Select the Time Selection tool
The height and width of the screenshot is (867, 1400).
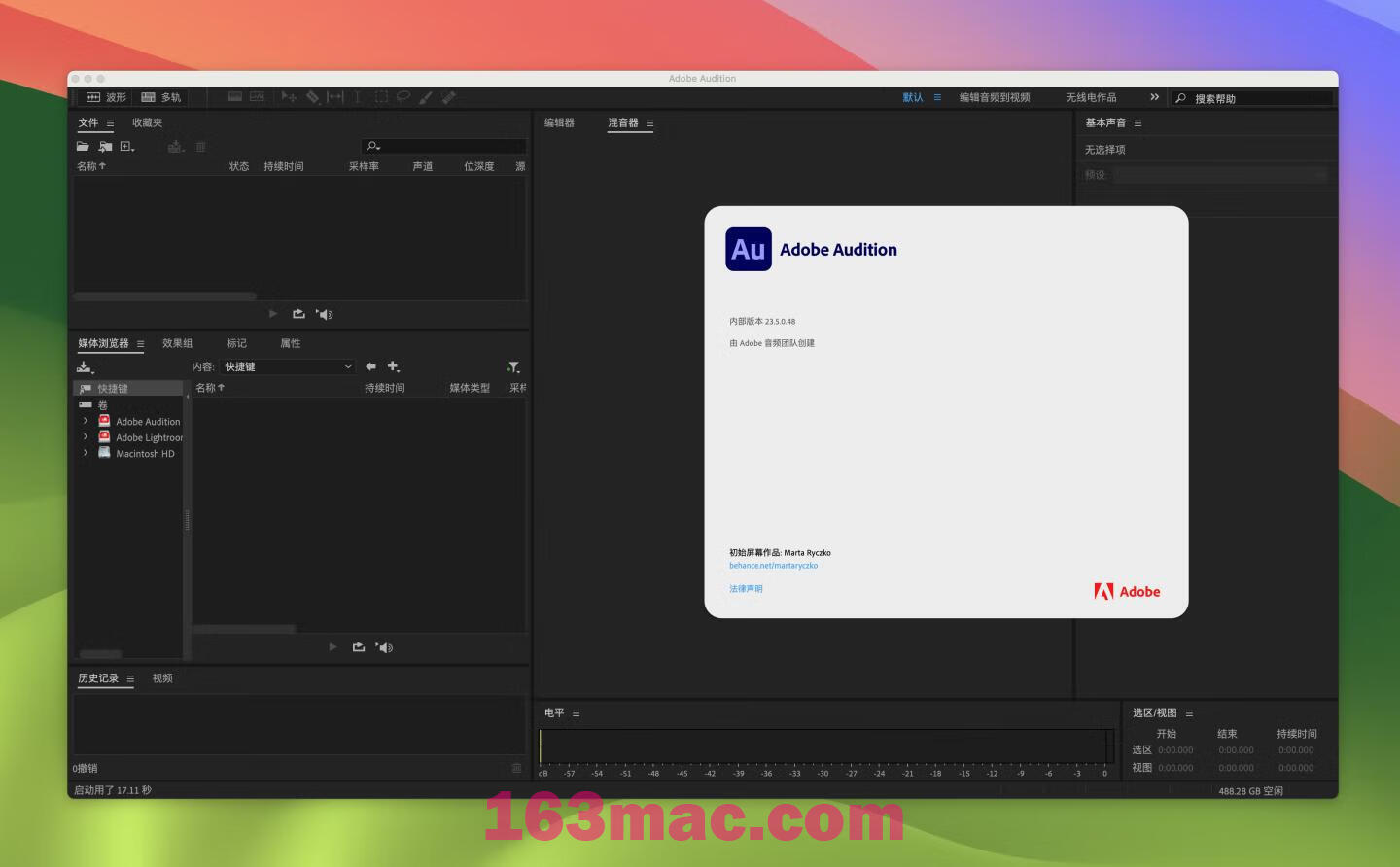[358, 97]
